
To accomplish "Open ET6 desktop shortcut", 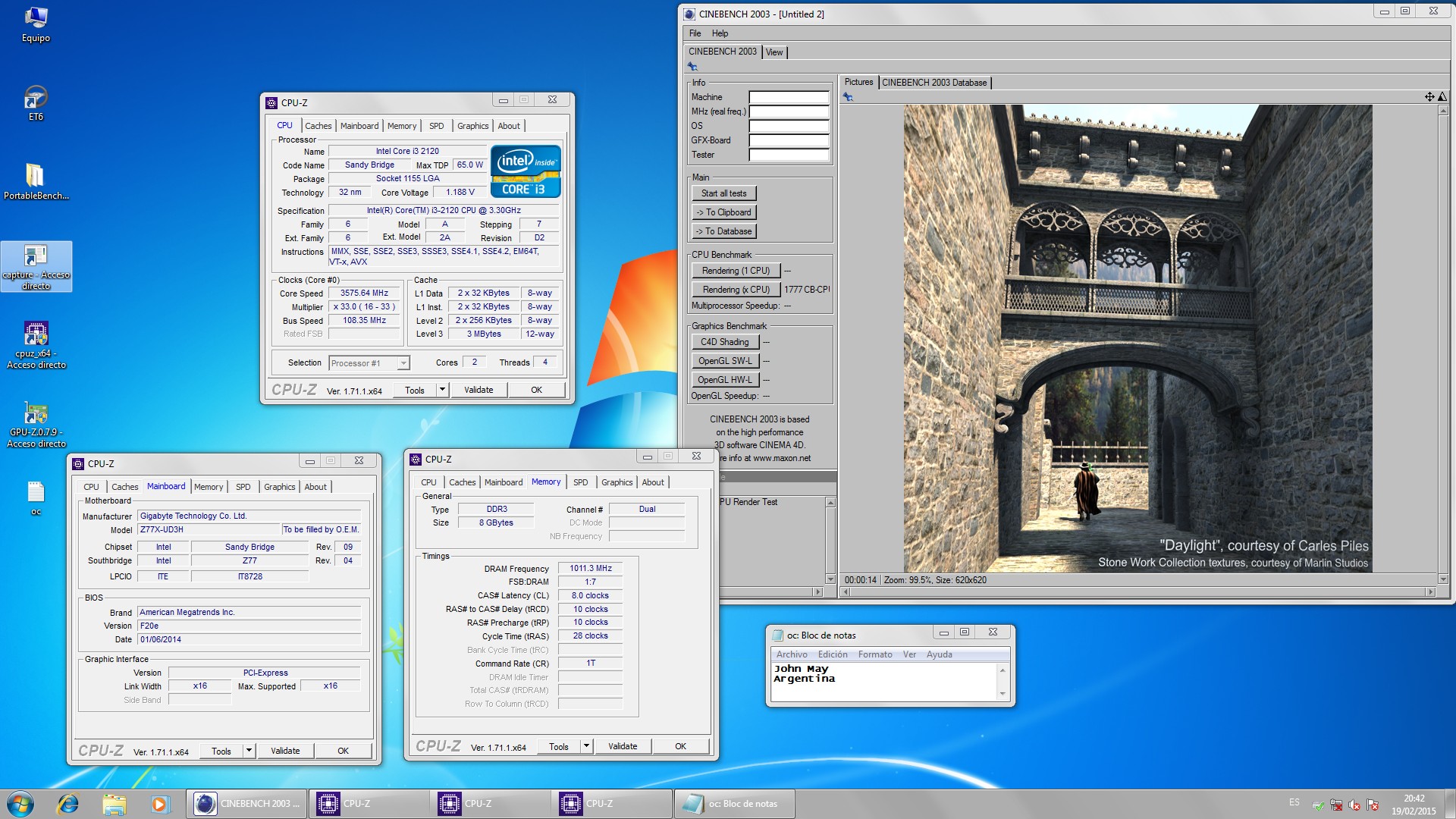I will click(36, 103).
